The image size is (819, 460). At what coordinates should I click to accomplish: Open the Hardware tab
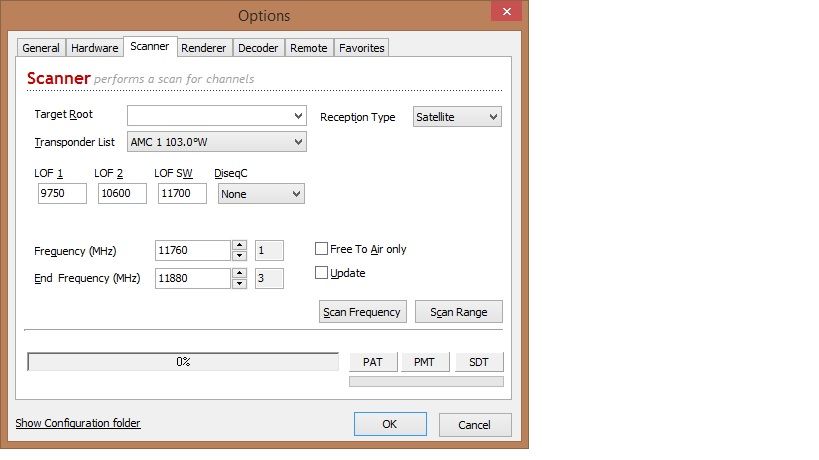coord(95,48)
